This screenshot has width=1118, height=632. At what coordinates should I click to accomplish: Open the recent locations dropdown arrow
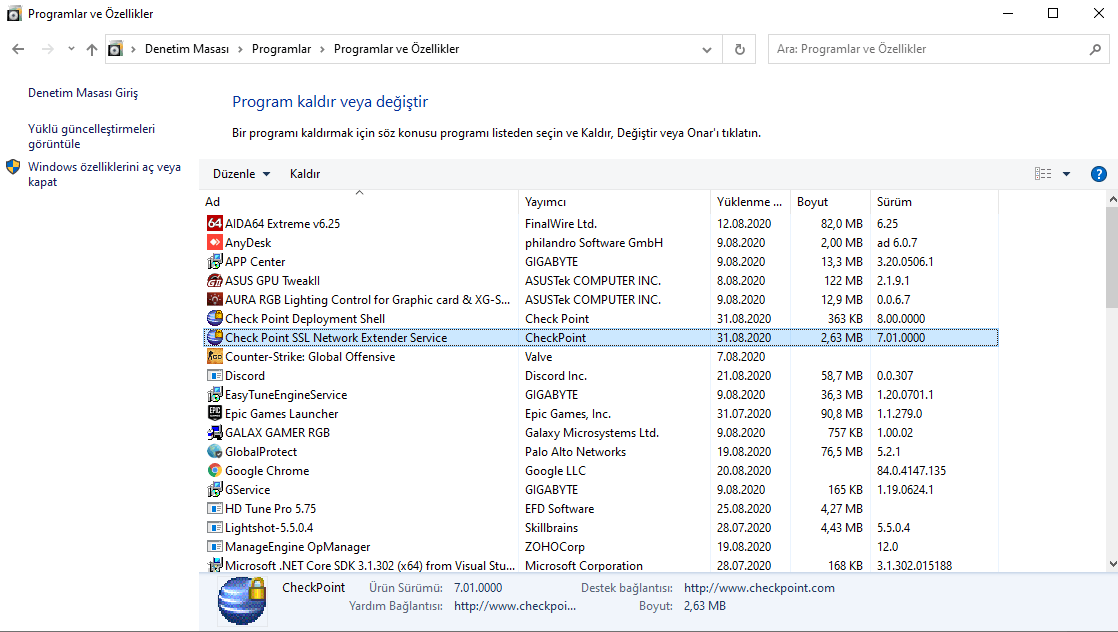[x=71, y=49]
